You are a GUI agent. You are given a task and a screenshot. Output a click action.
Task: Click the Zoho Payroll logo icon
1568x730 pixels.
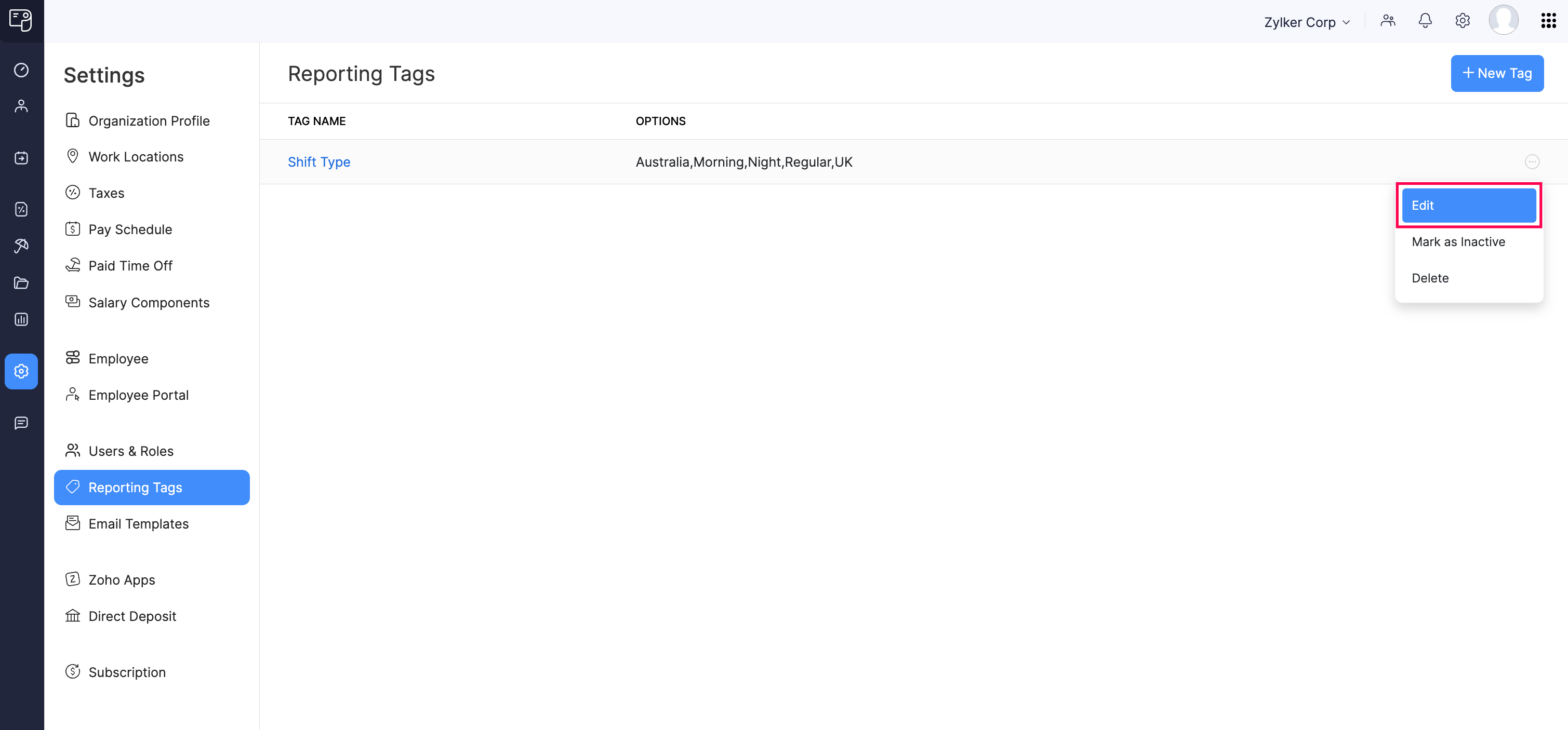click(21, 20)
